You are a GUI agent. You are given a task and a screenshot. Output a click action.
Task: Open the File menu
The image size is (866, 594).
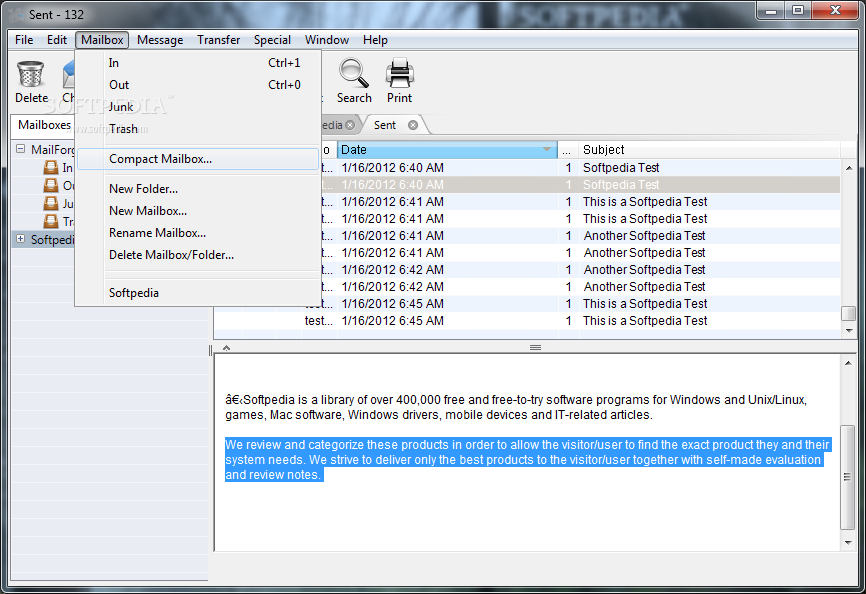pos(24,40)
